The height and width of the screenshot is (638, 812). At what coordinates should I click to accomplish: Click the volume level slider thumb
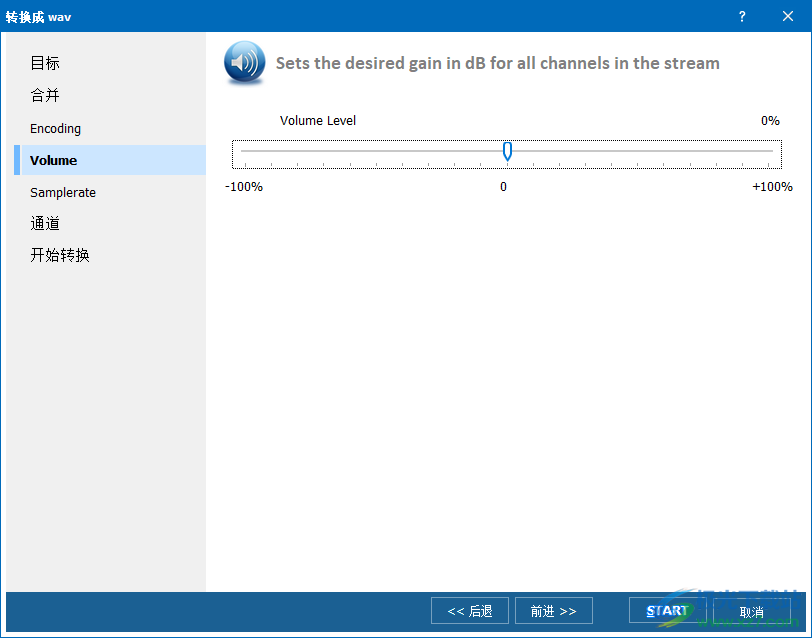[x=508, y=151]
